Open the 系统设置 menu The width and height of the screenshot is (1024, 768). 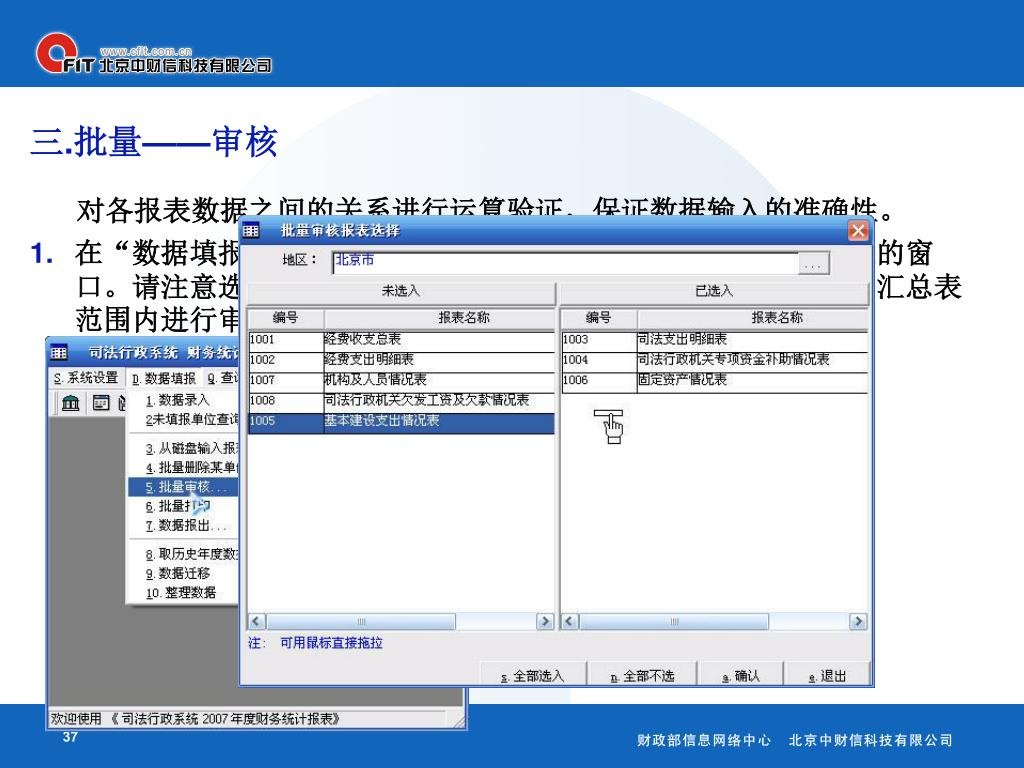pos(86,378)
